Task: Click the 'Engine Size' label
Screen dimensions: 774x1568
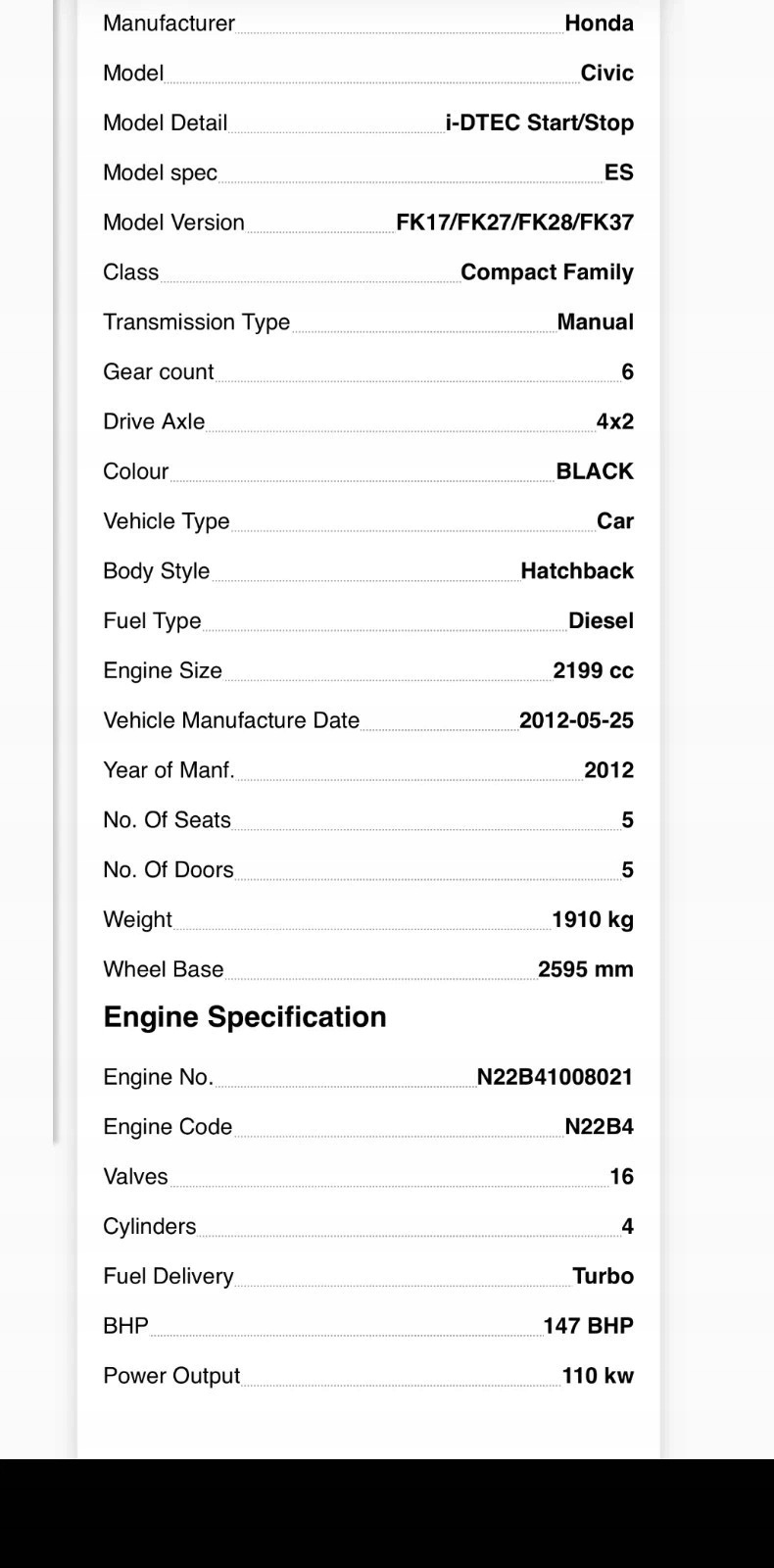Action: 163,671
